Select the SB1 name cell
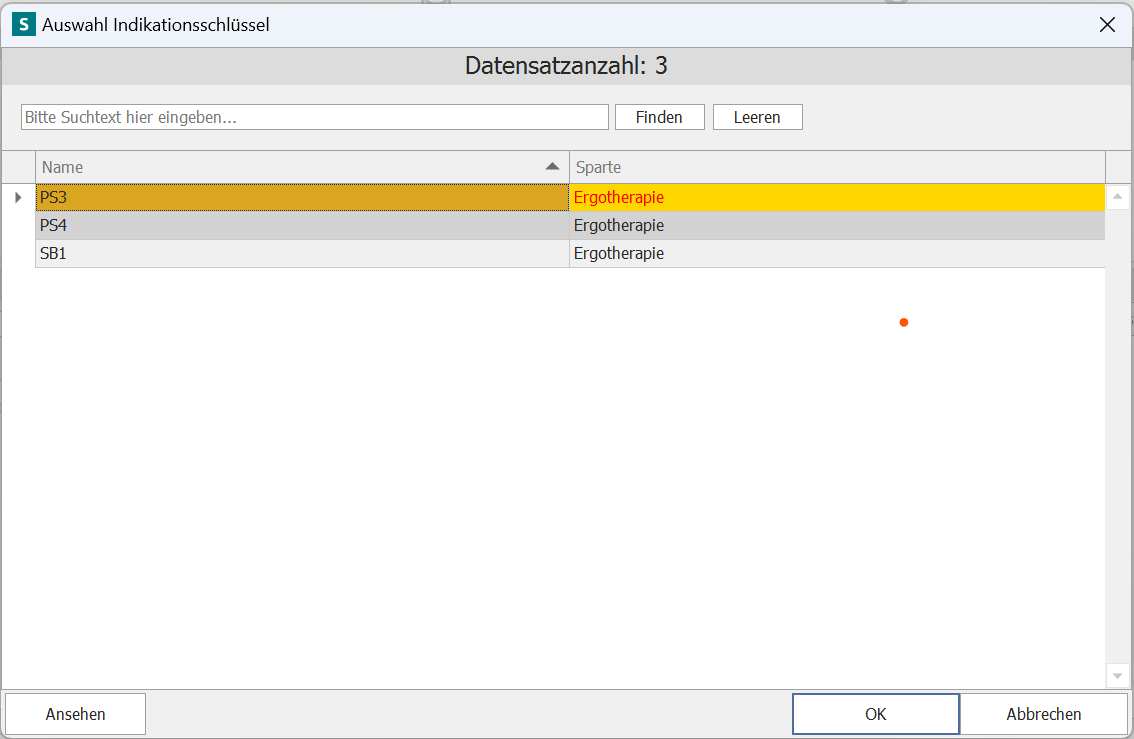 coord(302,254)
